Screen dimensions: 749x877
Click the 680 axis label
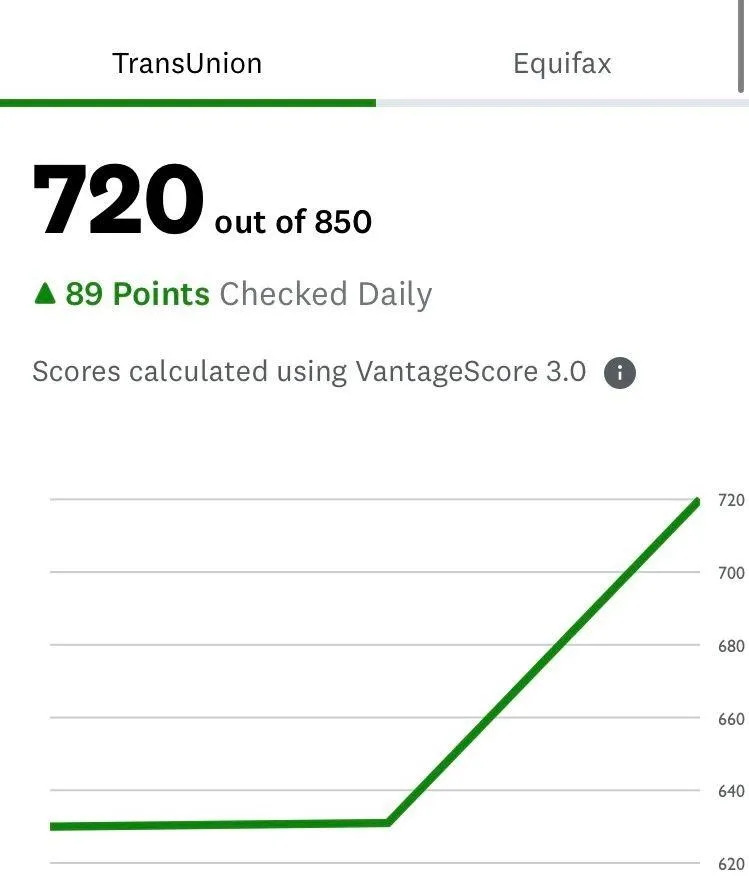(x=731, y=646)
